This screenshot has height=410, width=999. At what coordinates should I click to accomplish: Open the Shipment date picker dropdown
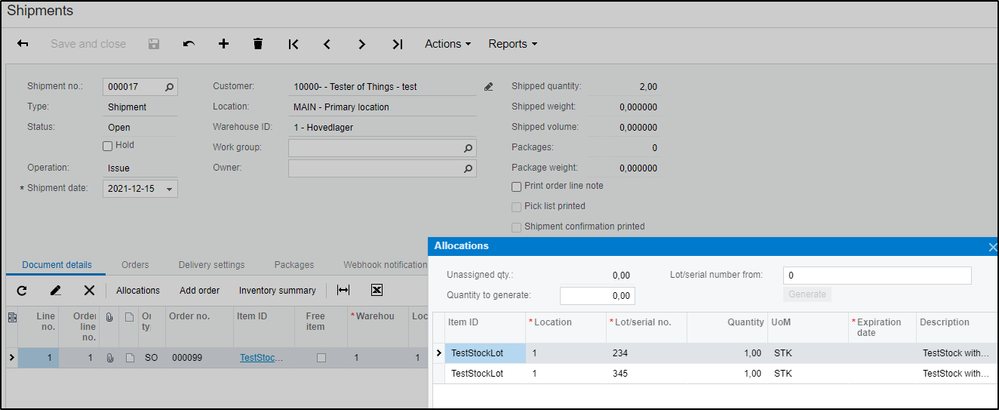[169, 189]
